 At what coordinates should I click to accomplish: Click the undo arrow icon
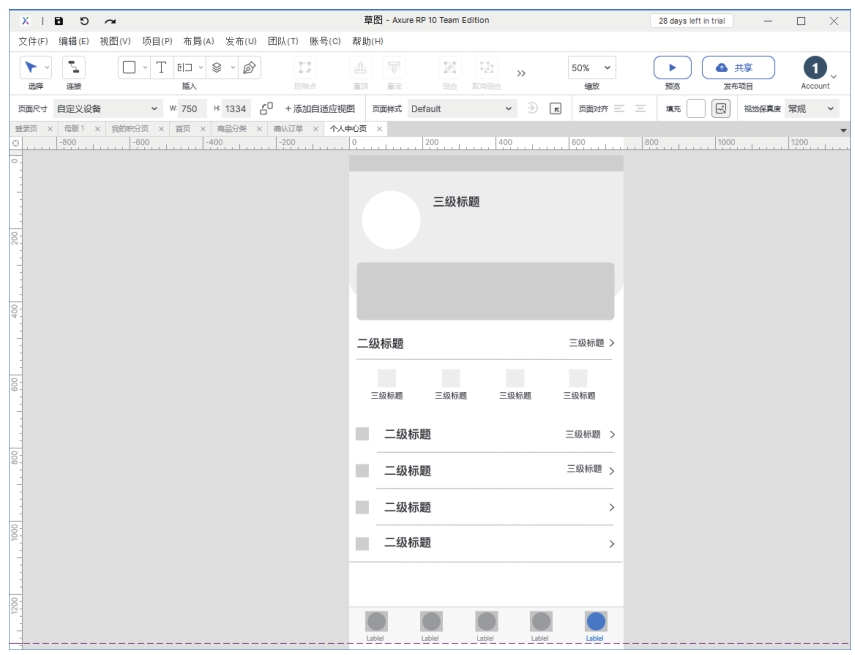point(84,21)
